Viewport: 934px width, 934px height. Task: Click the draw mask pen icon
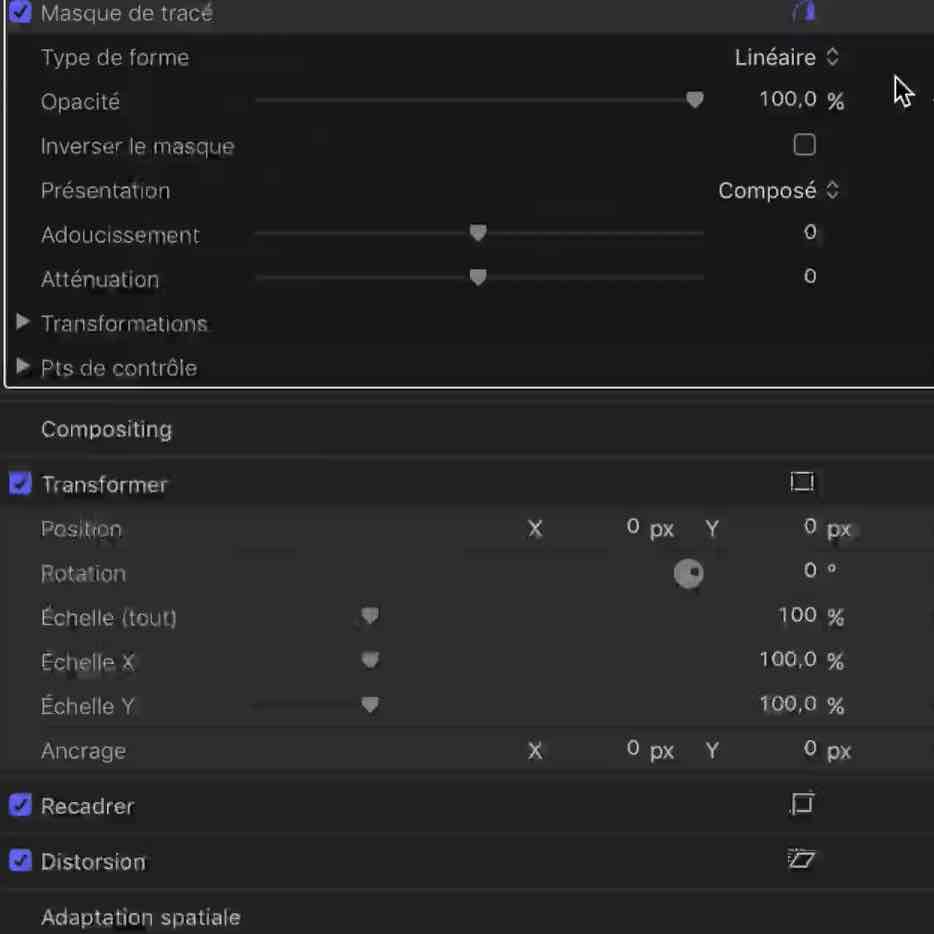tap(804, 12)
